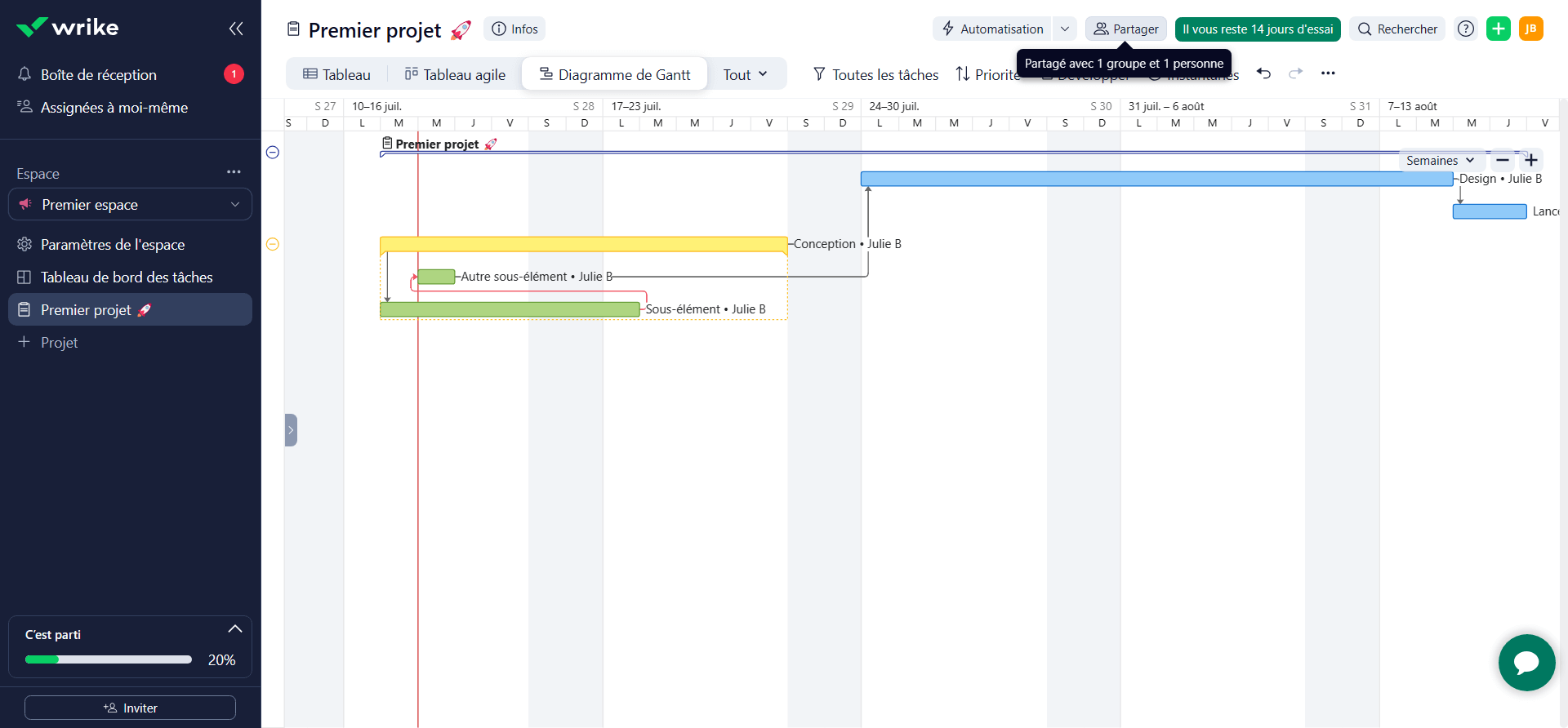The image size is (1568, 728).
Task: Switch to the Tableau agile tab
Action: tap(455, 74)
